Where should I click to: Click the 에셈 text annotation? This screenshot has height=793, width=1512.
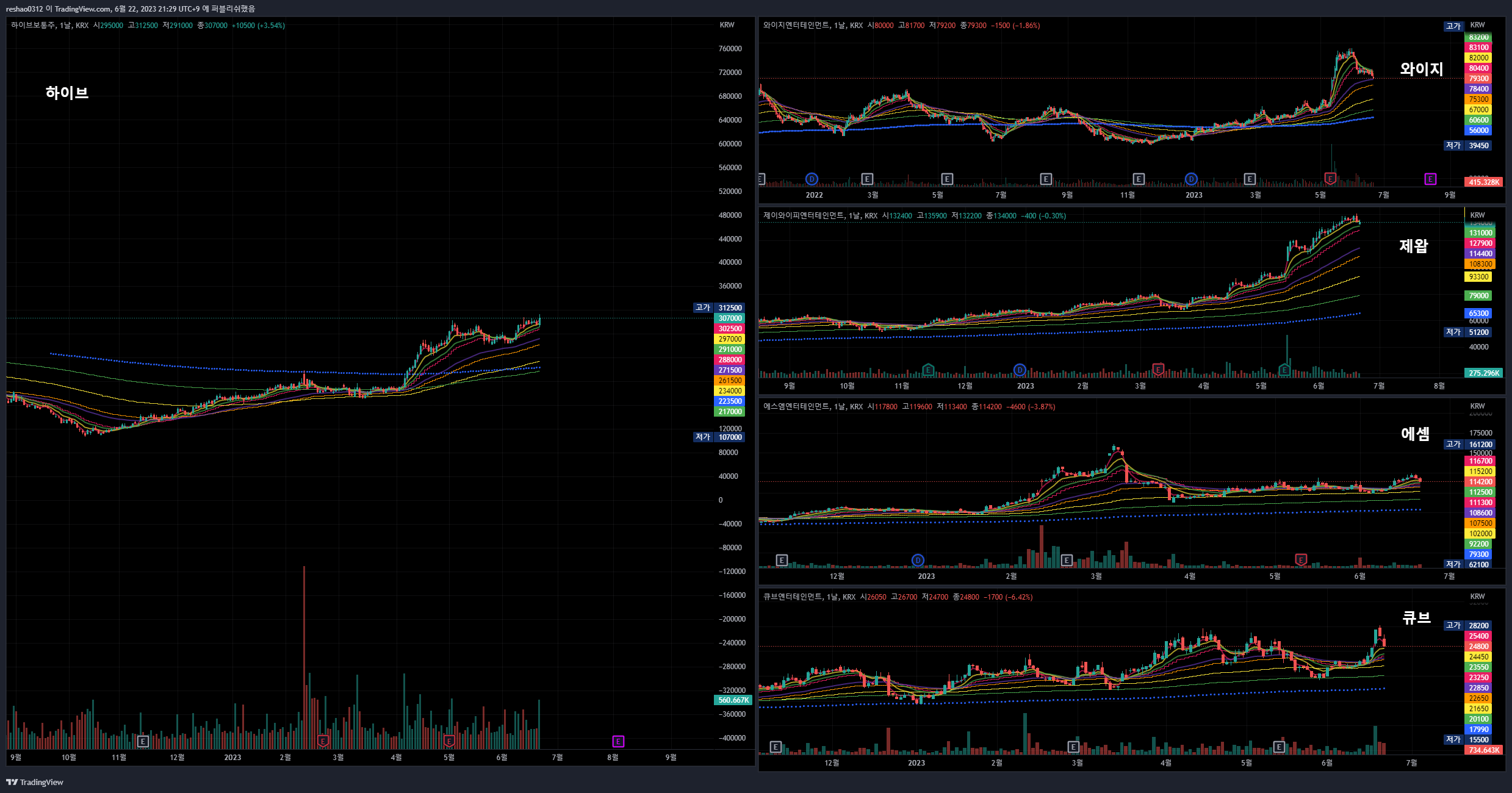coord(1416,434)
